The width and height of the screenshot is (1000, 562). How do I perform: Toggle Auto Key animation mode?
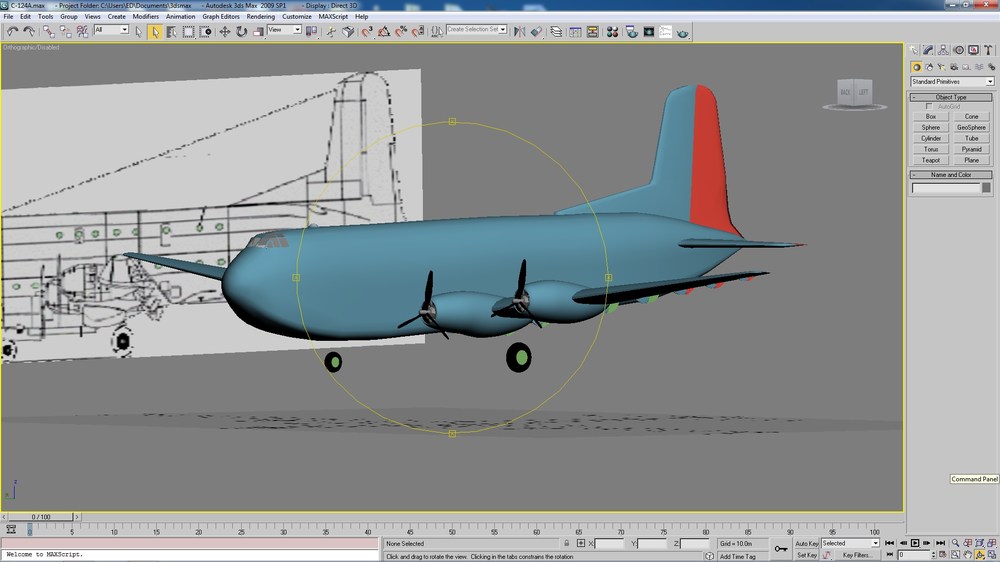[x=807, y=544]
